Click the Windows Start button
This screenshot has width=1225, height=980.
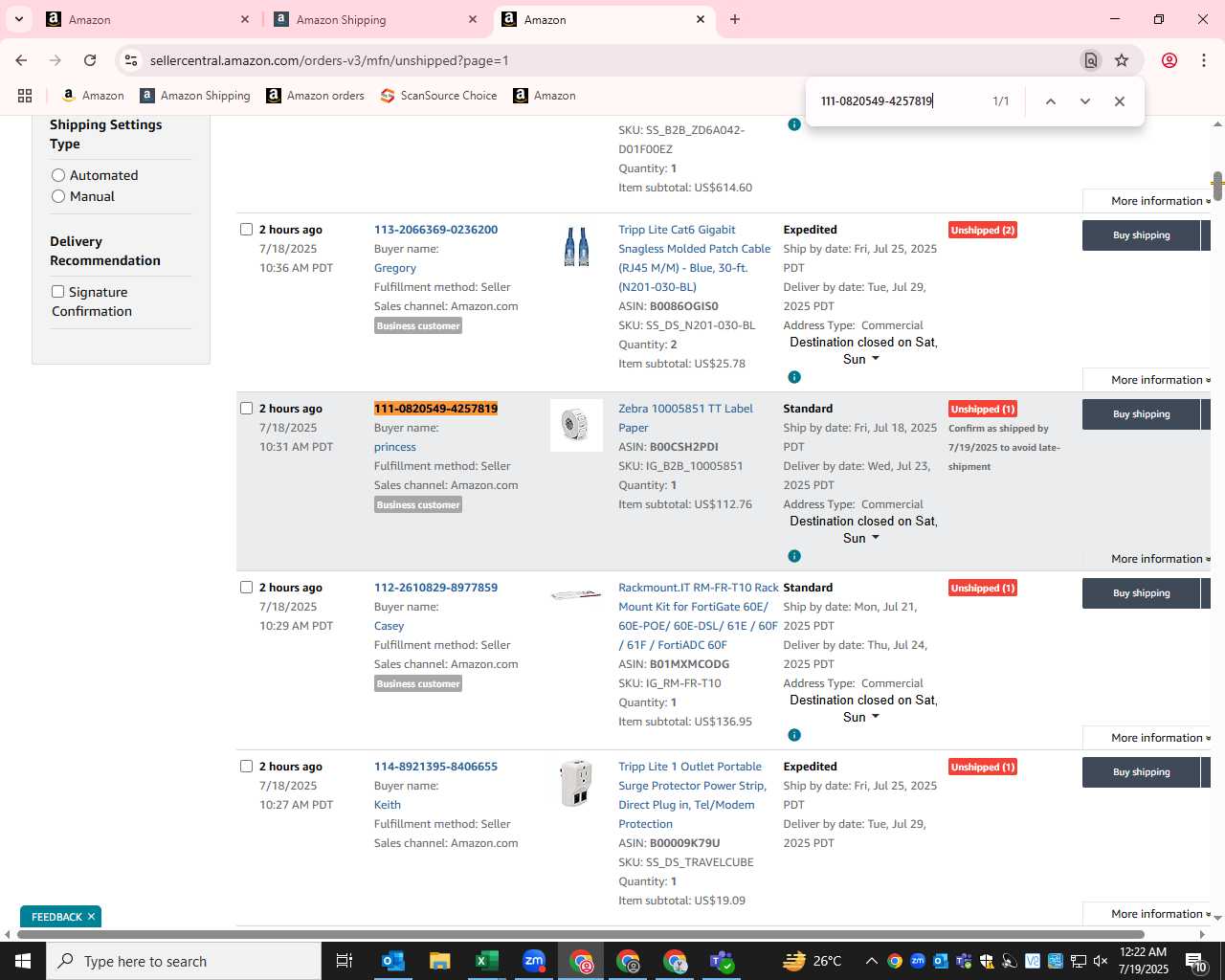click(23, 961)
